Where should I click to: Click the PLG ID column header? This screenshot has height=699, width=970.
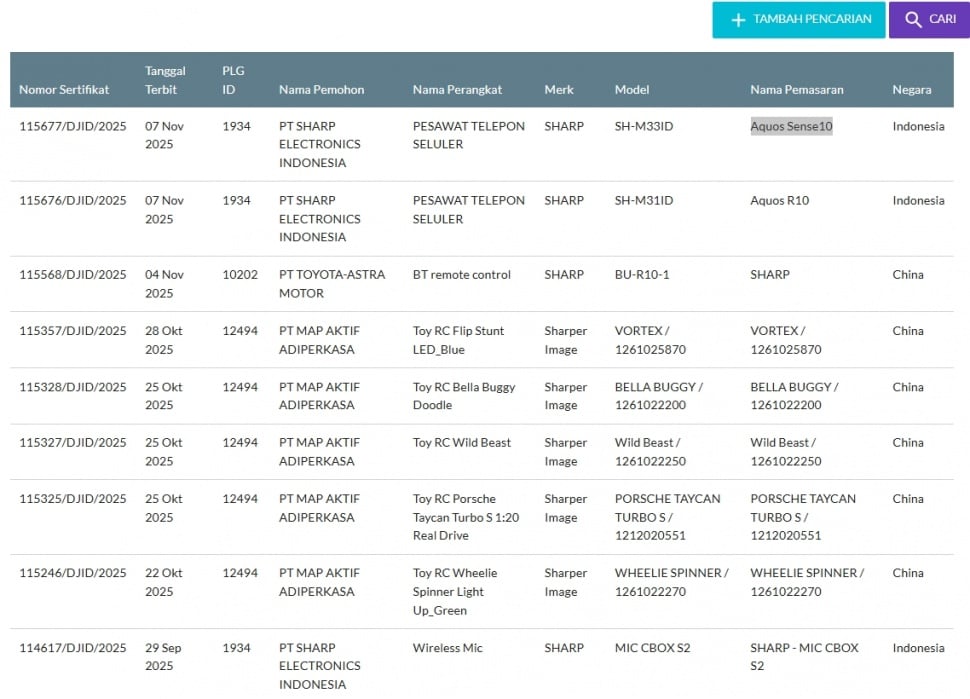tap(233, 80)
